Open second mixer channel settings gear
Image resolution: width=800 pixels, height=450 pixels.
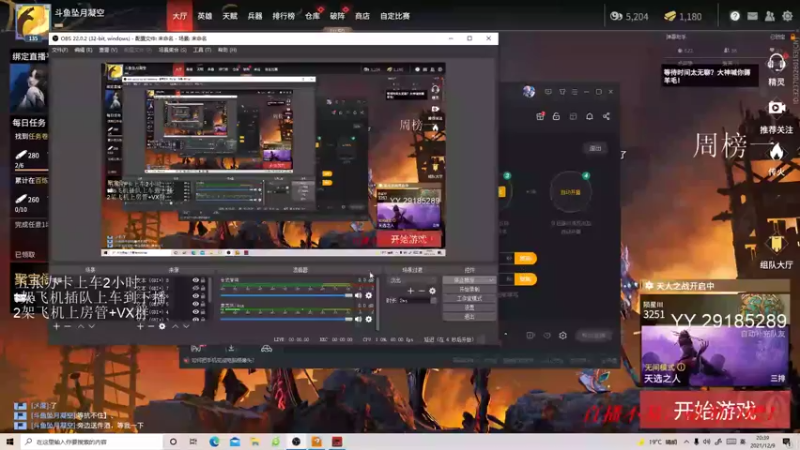pyautogui.click(x=369, y=319)
